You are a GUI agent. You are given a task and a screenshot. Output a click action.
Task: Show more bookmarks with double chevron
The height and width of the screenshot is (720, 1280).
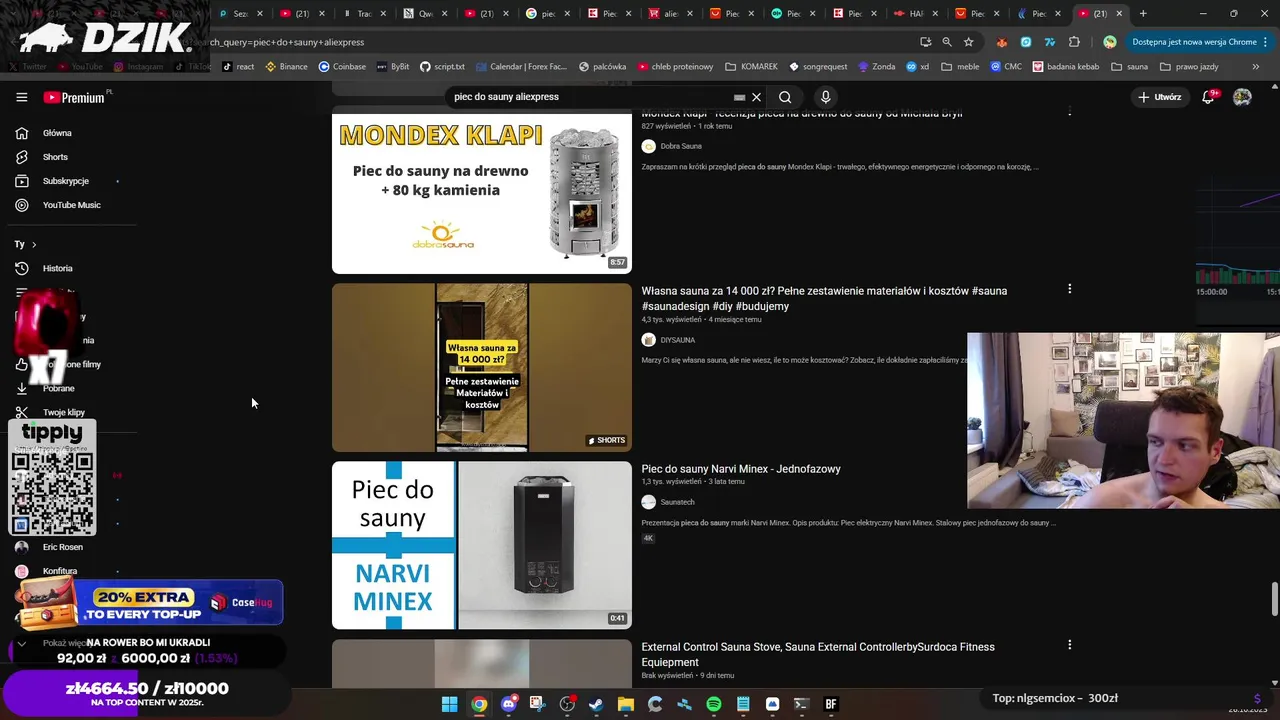[1255, 67]
